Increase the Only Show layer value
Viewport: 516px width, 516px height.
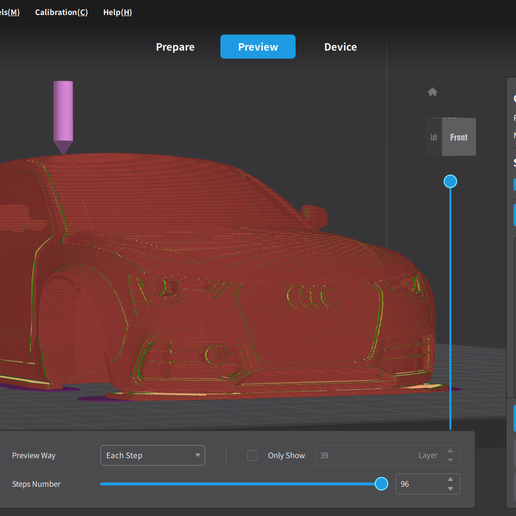pos(450,451)
